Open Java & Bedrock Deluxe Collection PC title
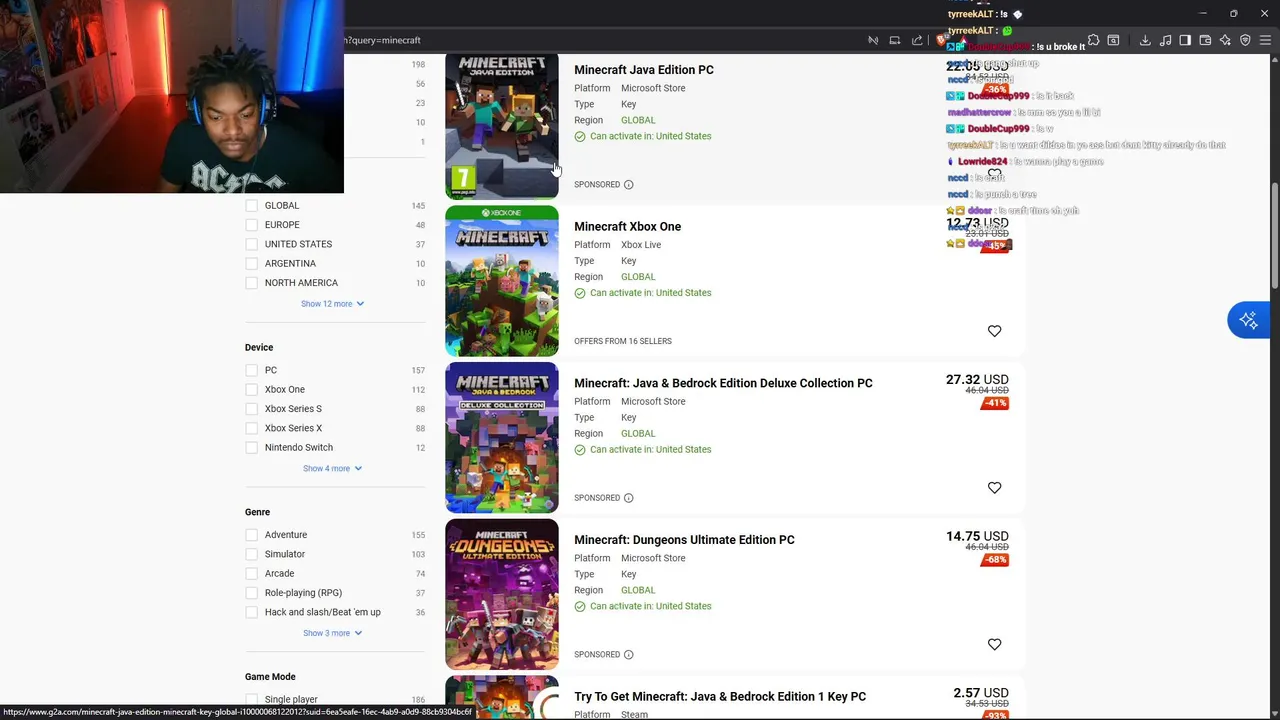1280x720 pixels. tap(723, 383)
